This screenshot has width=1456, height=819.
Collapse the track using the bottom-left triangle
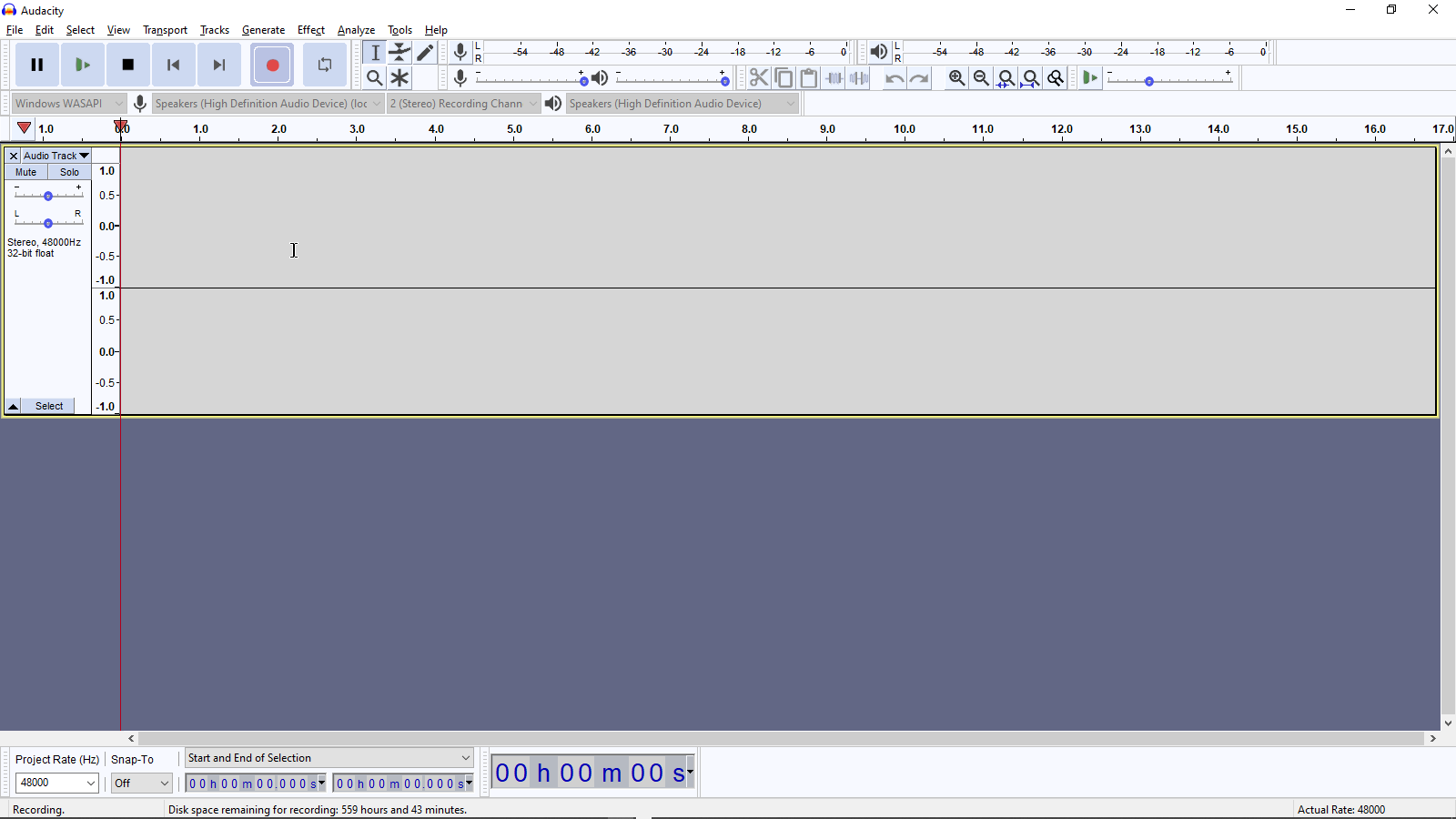[14, 406]
